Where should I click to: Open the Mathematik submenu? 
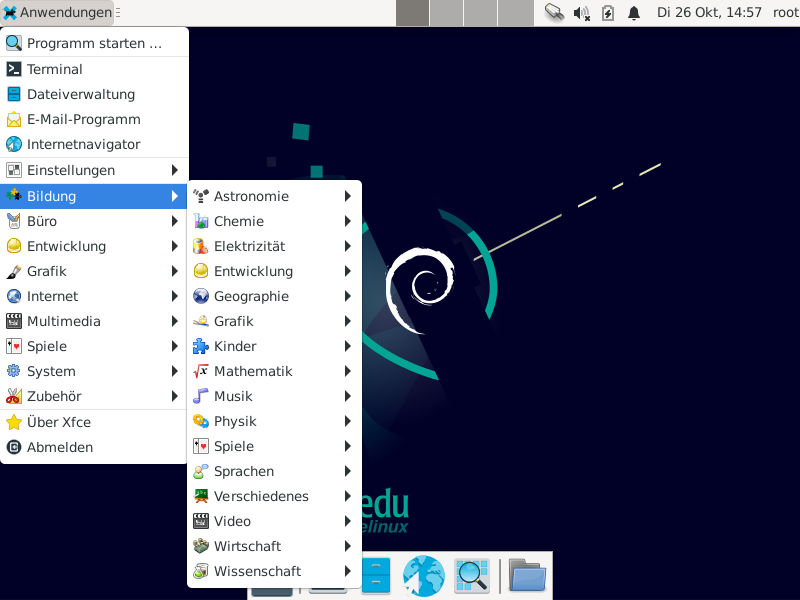coord(253,371)
